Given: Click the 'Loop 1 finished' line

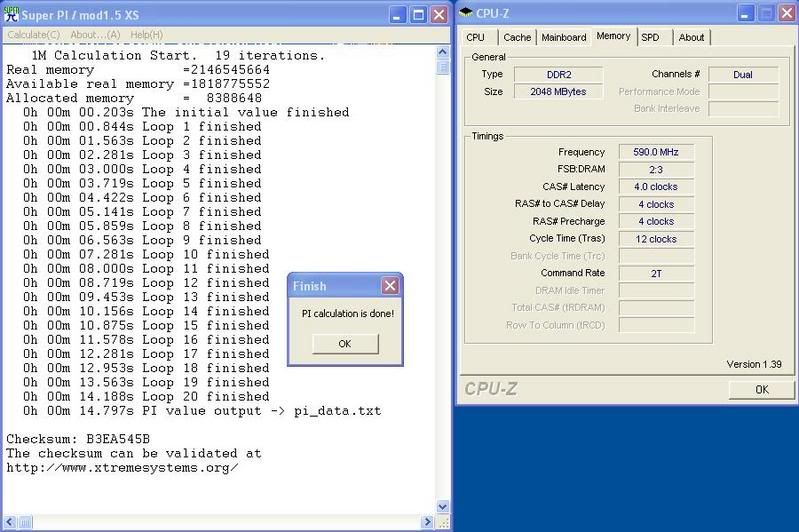Looking at the screenshot, I should [x=142, y=126].
